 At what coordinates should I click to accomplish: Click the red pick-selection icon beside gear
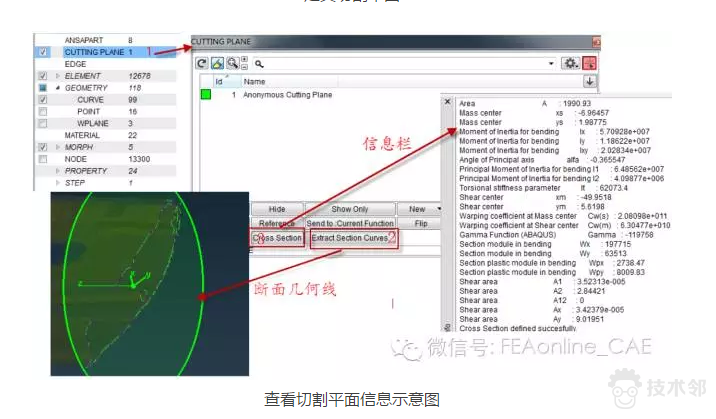click(x=589, y=63)
